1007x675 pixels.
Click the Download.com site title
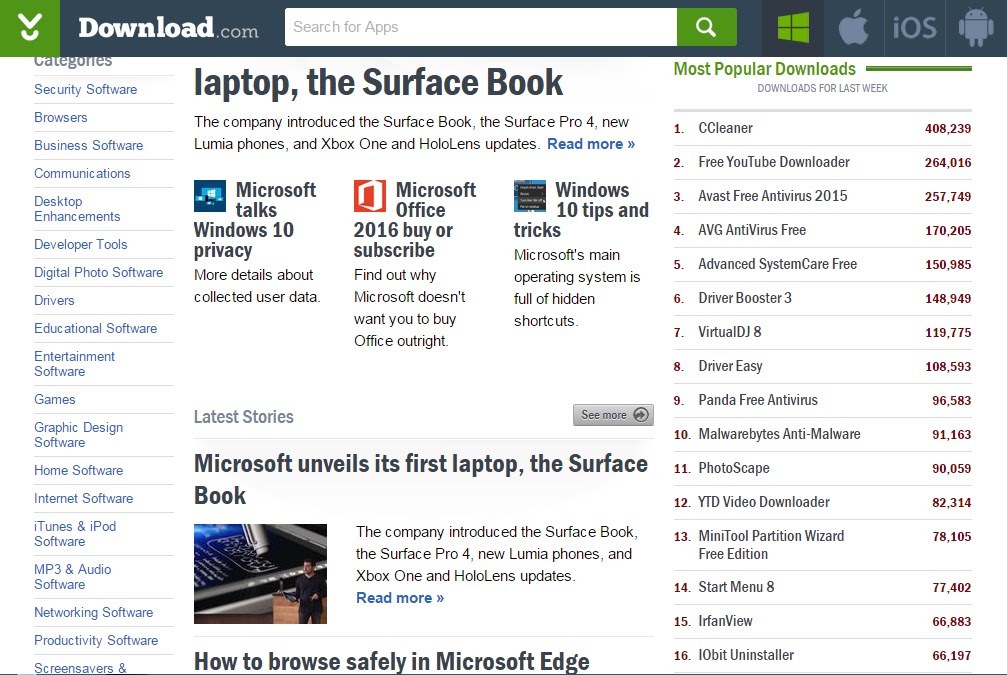pyautogui.click(x=168, y=28)
